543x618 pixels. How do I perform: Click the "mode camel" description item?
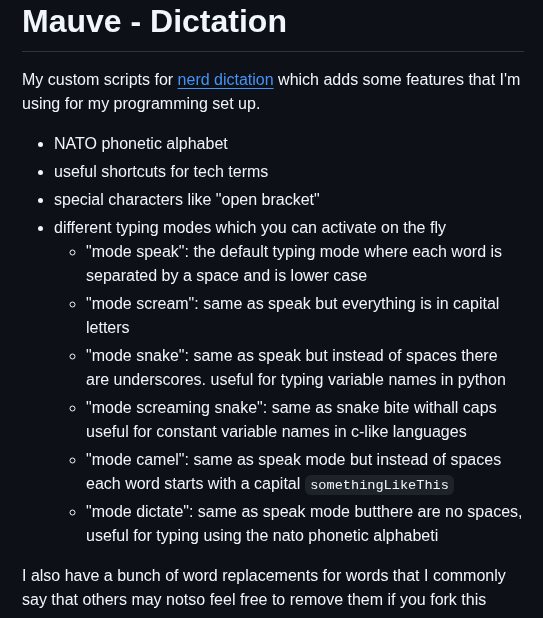[x=294, y=472]
